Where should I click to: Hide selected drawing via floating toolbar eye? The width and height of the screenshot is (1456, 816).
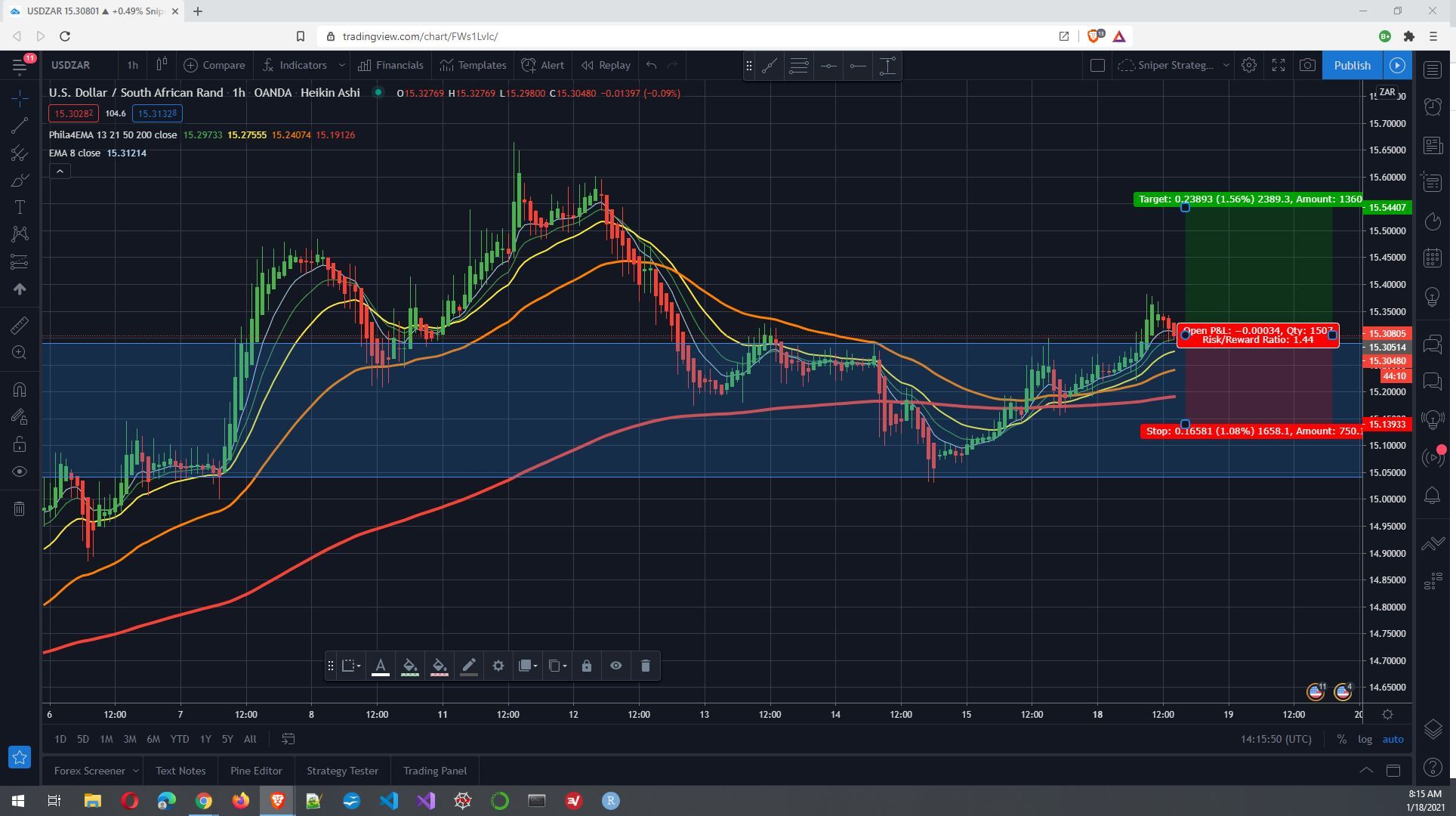pos(616,666)
